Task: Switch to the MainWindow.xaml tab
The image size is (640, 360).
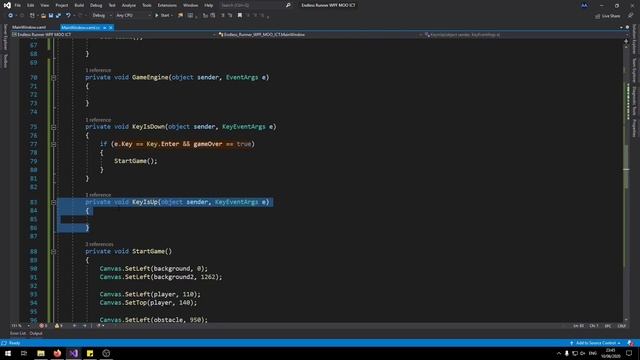Action: tap(29, 27)
